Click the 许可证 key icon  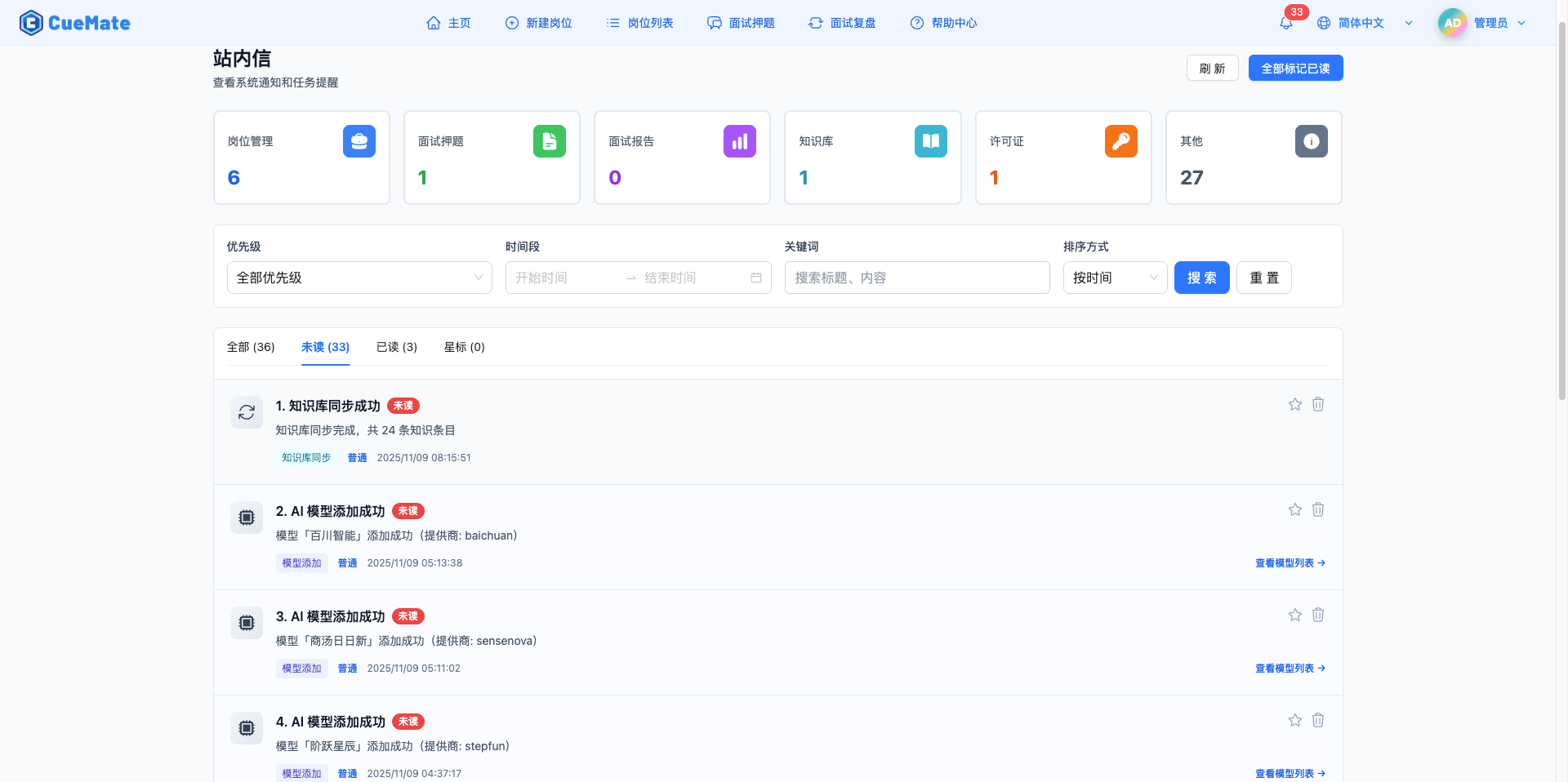click(1120, 141)
